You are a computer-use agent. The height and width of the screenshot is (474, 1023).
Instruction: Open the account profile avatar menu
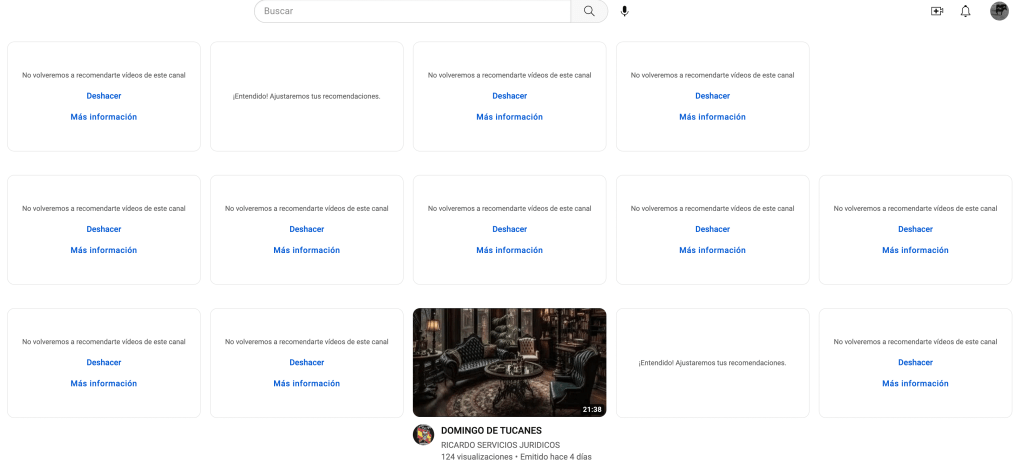999,11
